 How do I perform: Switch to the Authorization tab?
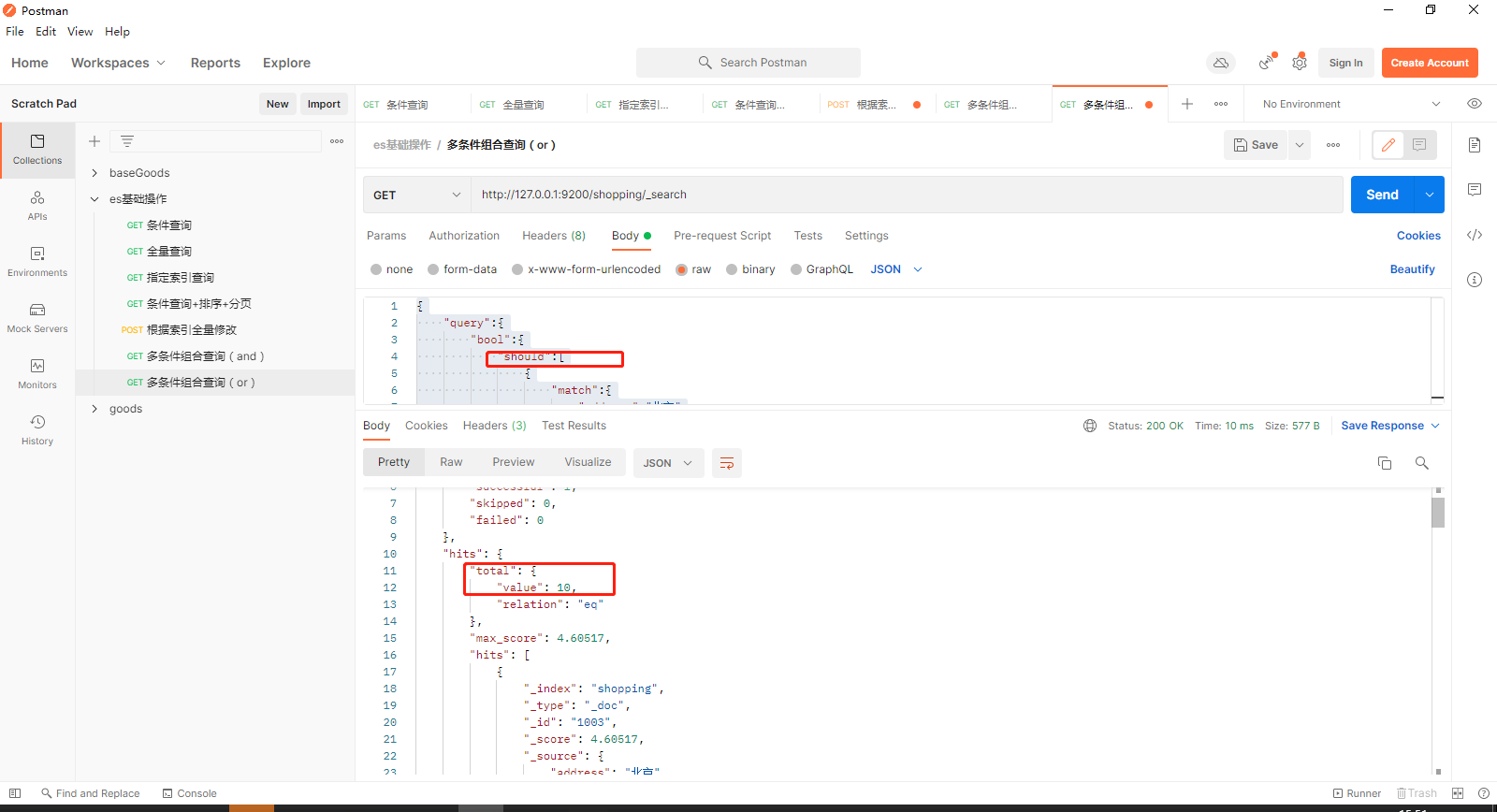tap(464, 236)
